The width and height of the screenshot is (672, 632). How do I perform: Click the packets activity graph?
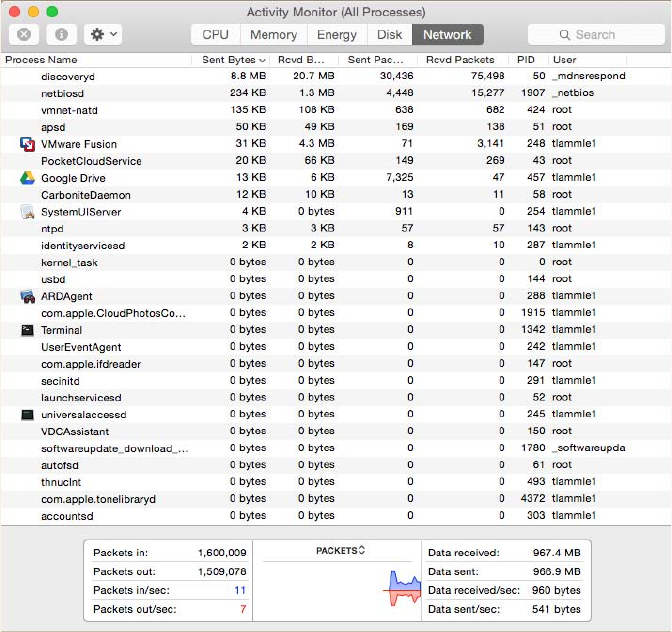pyautogui.click(x=402, y=588)
